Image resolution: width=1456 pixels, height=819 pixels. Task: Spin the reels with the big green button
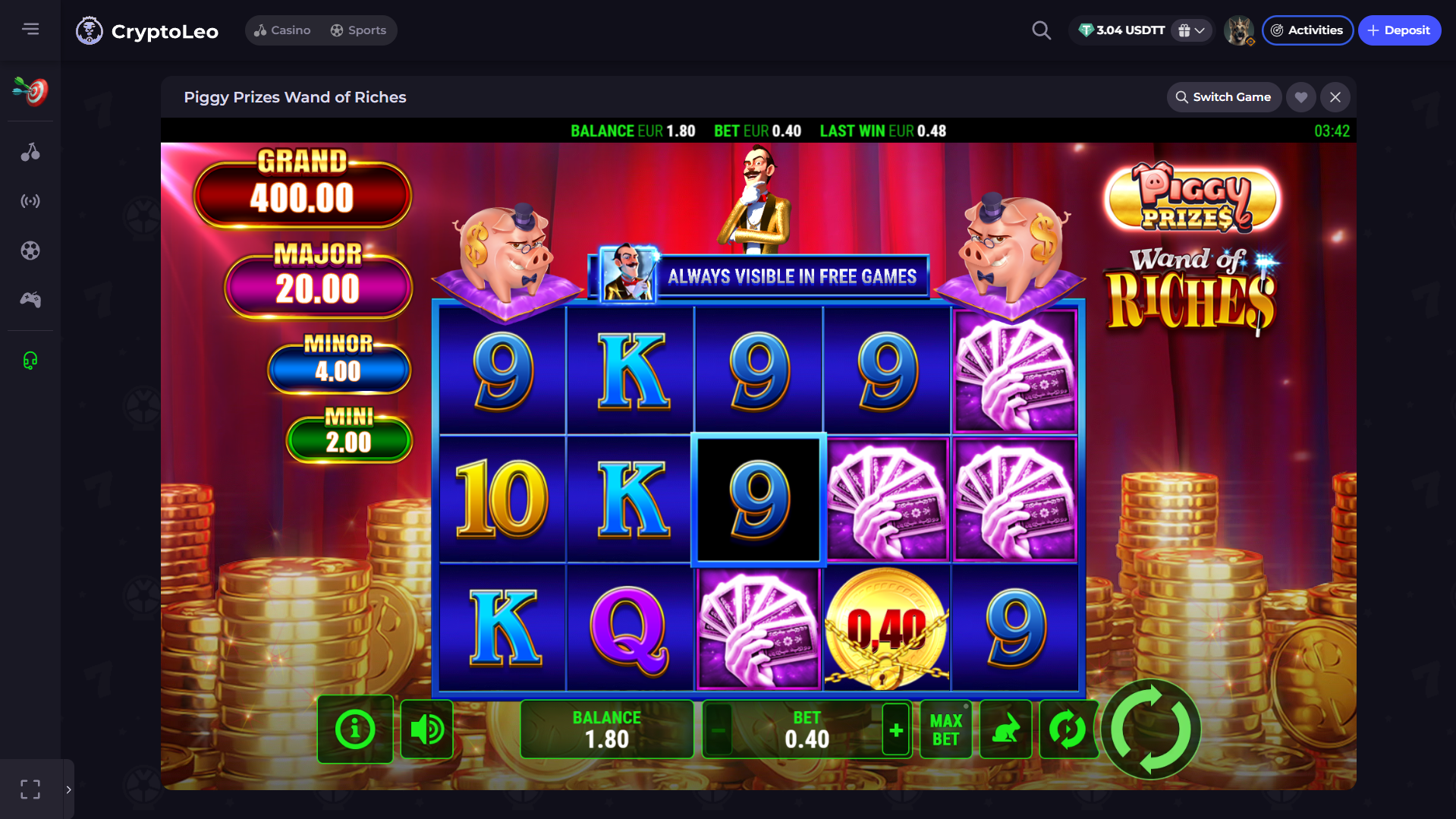[1151, 729]
